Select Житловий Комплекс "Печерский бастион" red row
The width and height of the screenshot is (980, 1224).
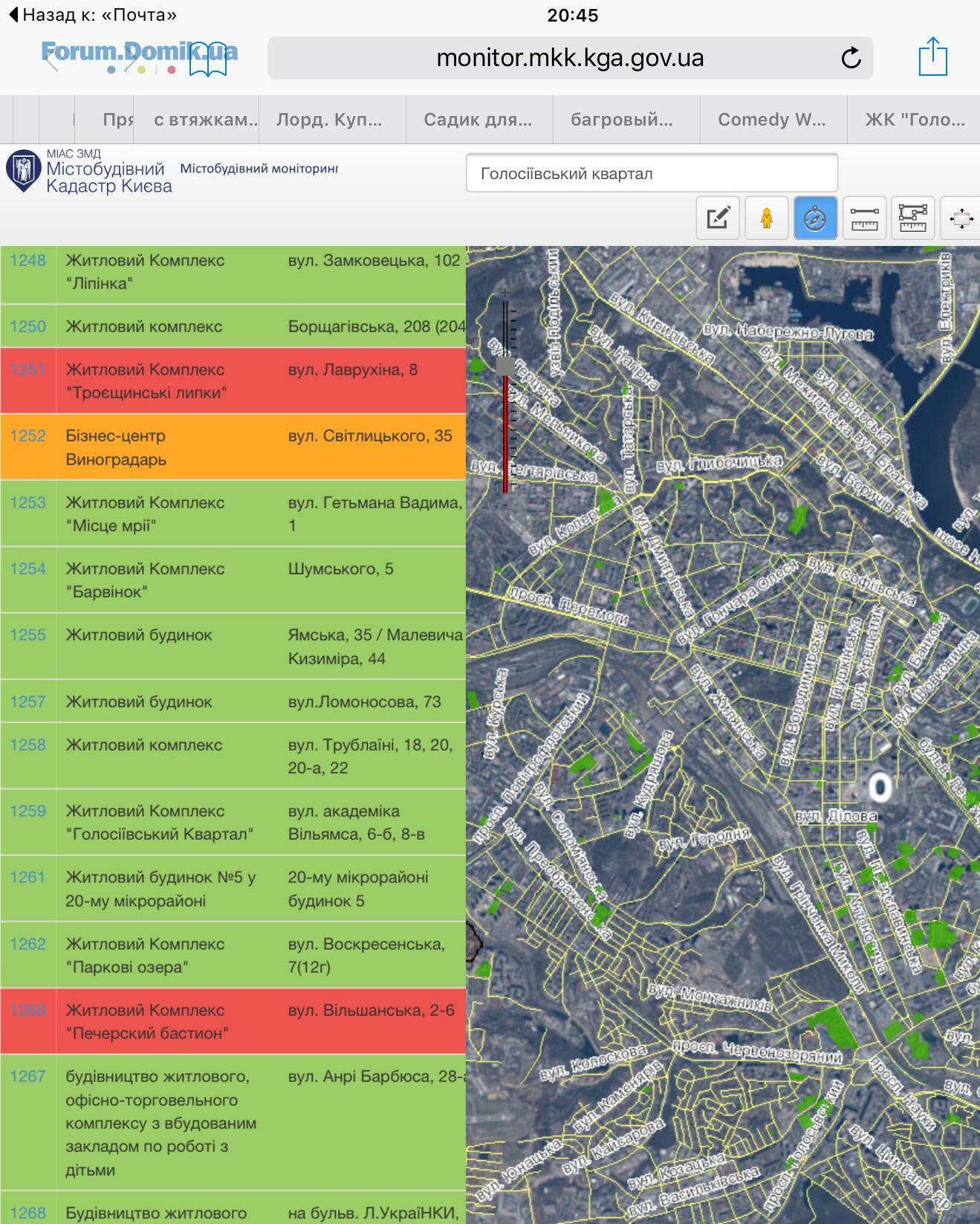pyautogui.click(x=233, y=1021)
